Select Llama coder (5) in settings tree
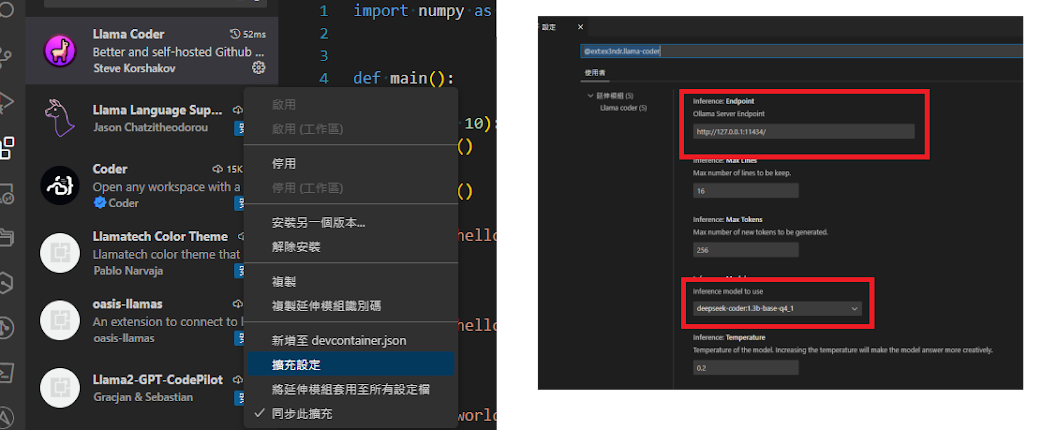Image resolution: width=1057 pixels, height=430 pixels. point(624,108)
